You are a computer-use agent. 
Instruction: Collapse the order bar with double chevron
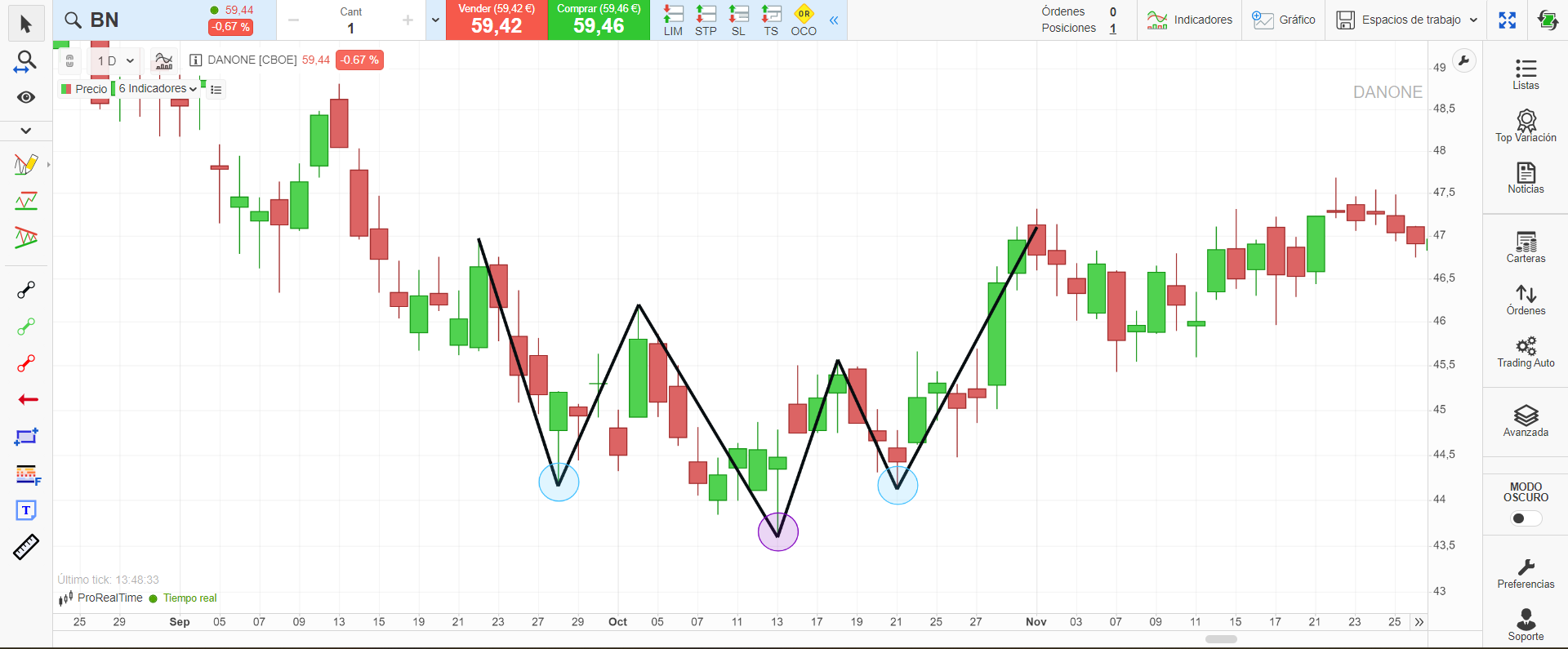coord(834,20)
